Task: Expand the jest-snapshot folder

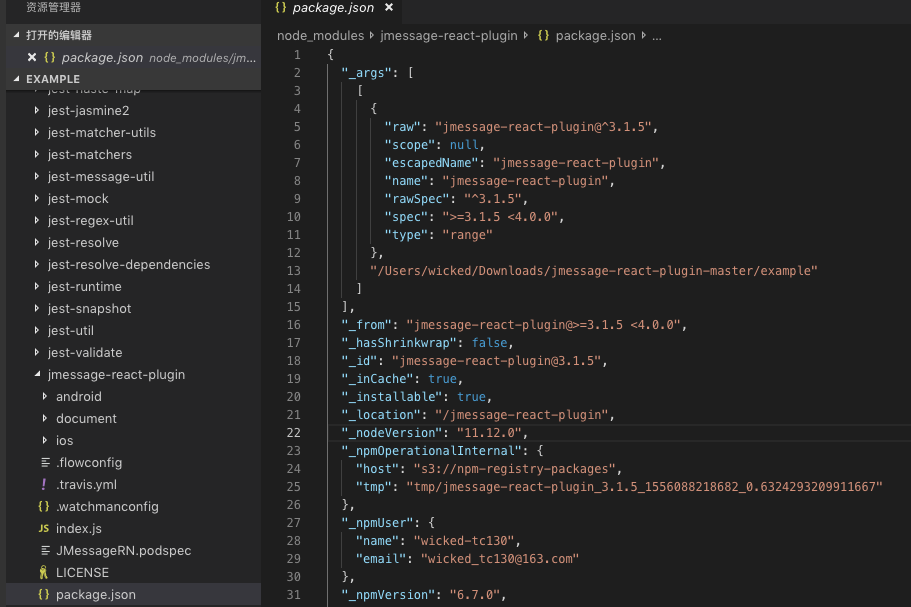Action: [37, 308]
